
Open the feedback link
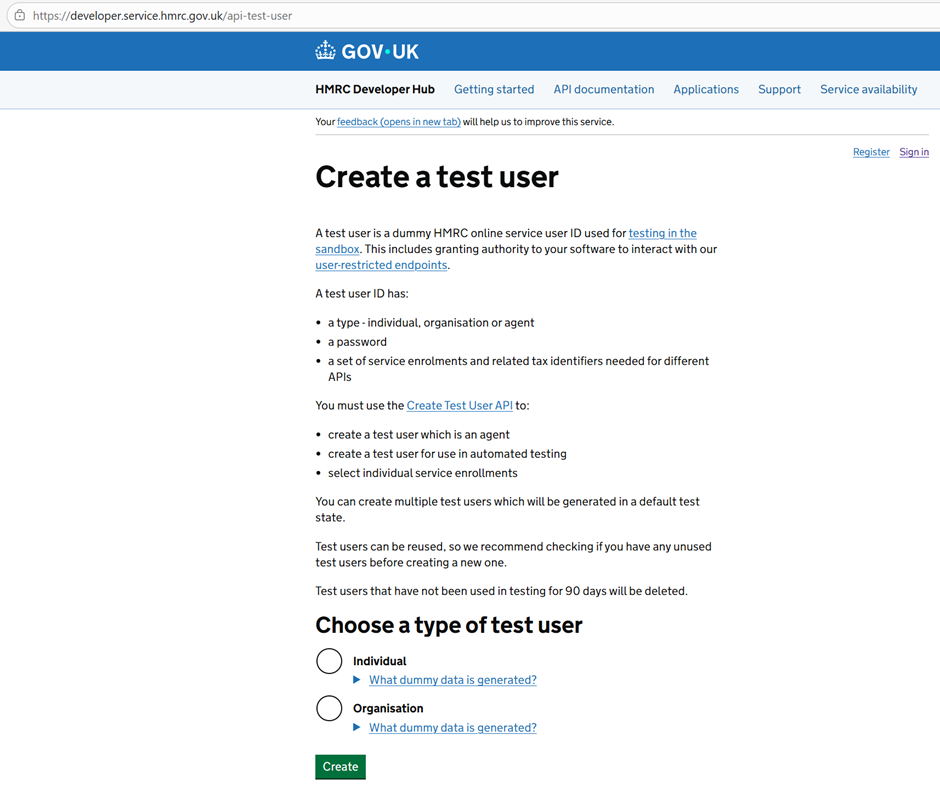(399, 122)
